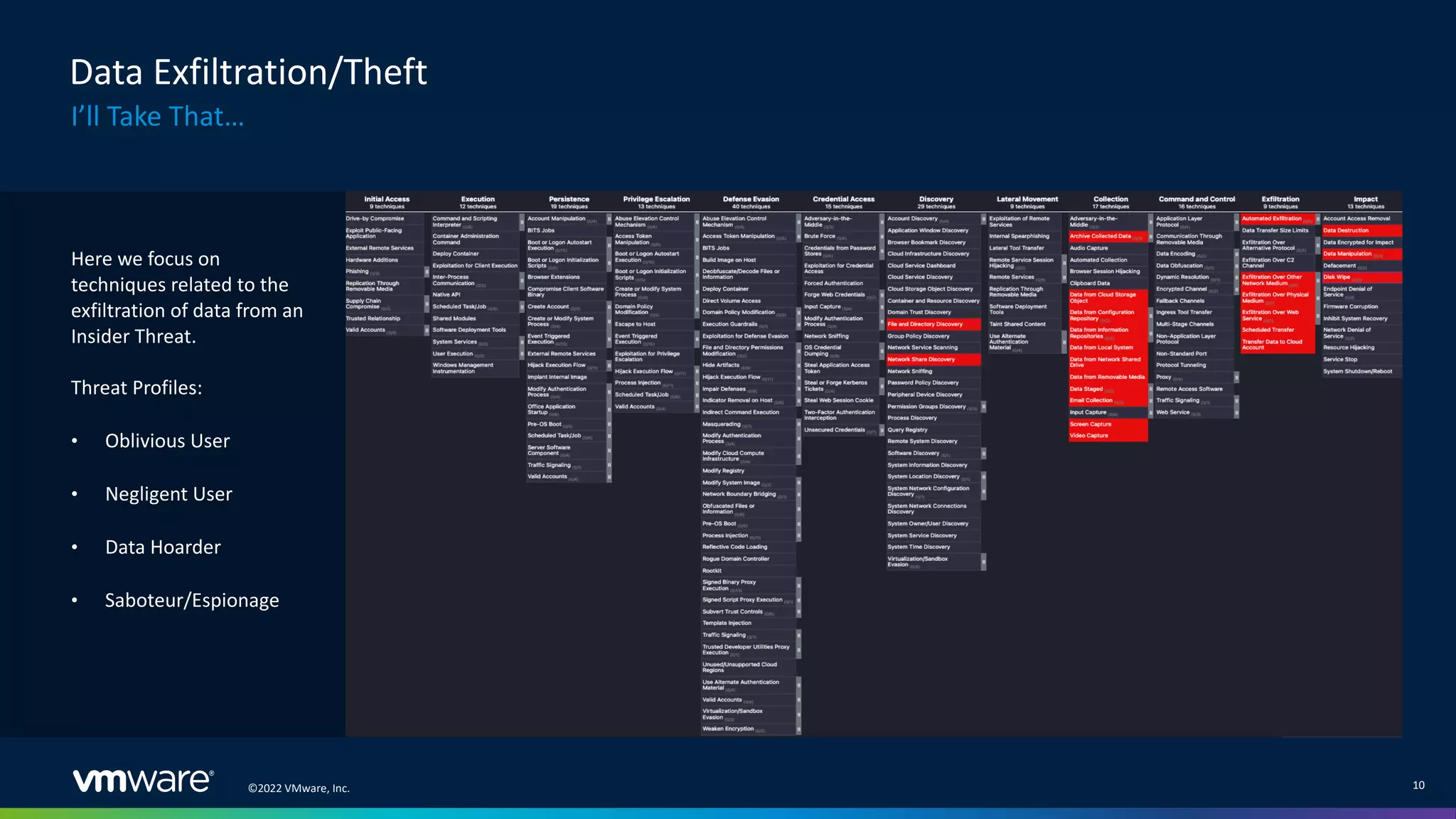
Task: Select highlighted Video Capture technique
Action: pos(1108,436)
